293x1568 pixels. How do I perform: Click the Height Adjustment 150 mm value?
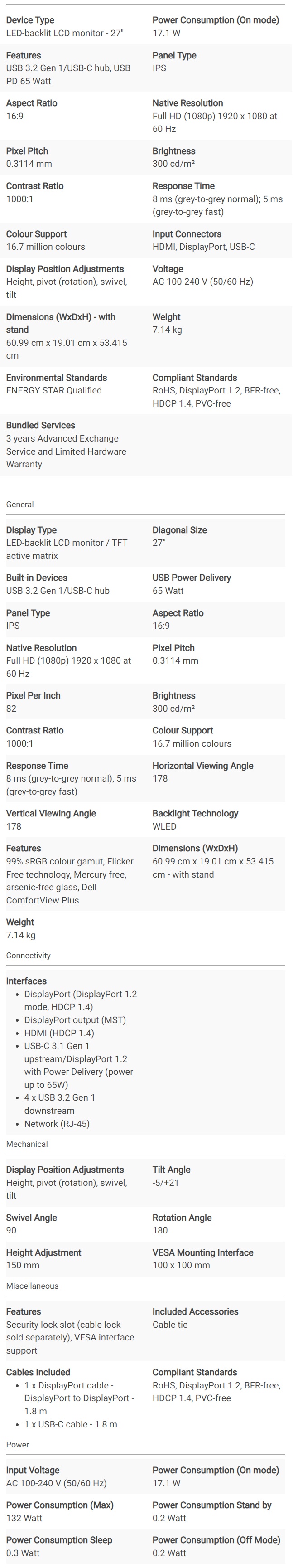coord(23,1265)
